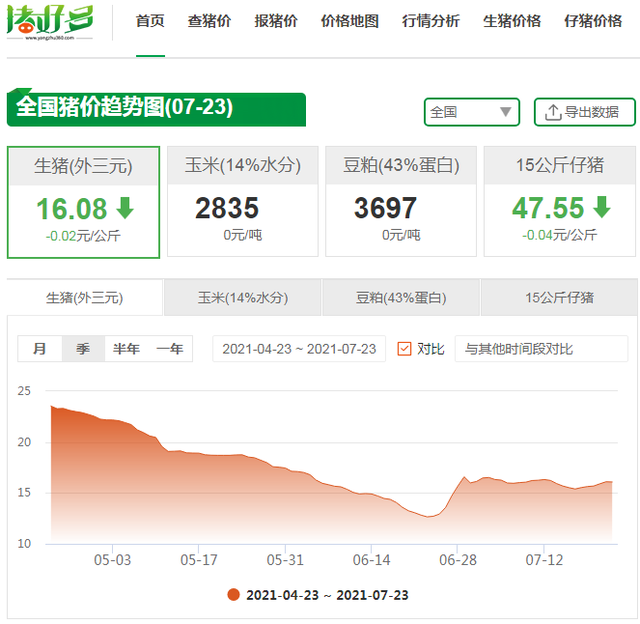The width and height of the screenshot is (640, 624).
Task: Open the 查猪价 navigation item
Action: [x=209, y=21]
